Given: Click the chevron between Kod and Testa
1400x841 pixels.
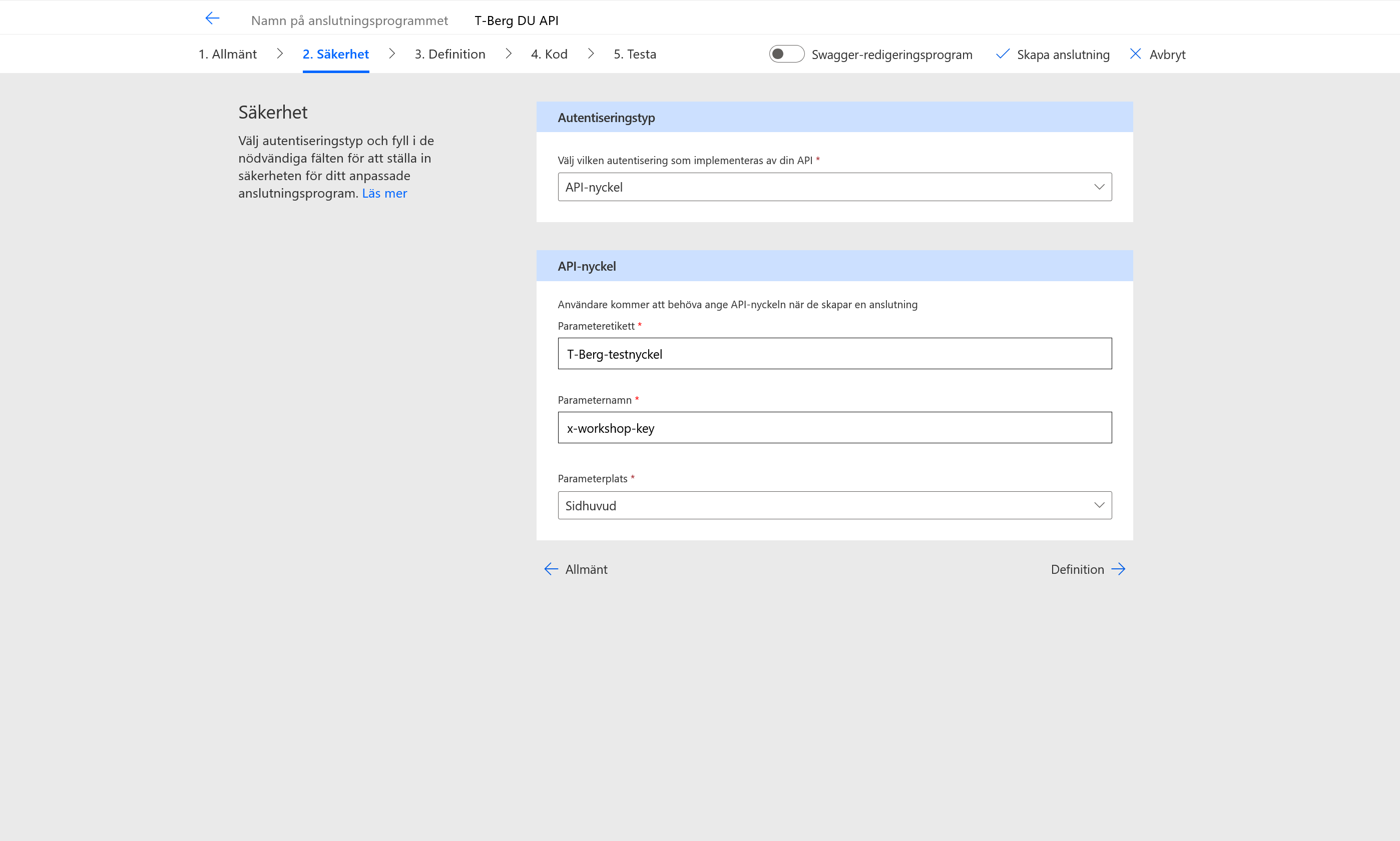Looking at the screenshot, I should tap(591, 54).
